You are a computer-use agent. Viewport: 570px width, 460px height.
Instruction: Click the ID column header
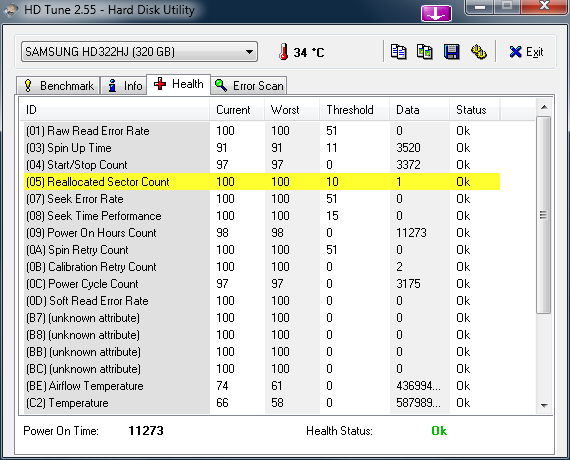point(115,110)
